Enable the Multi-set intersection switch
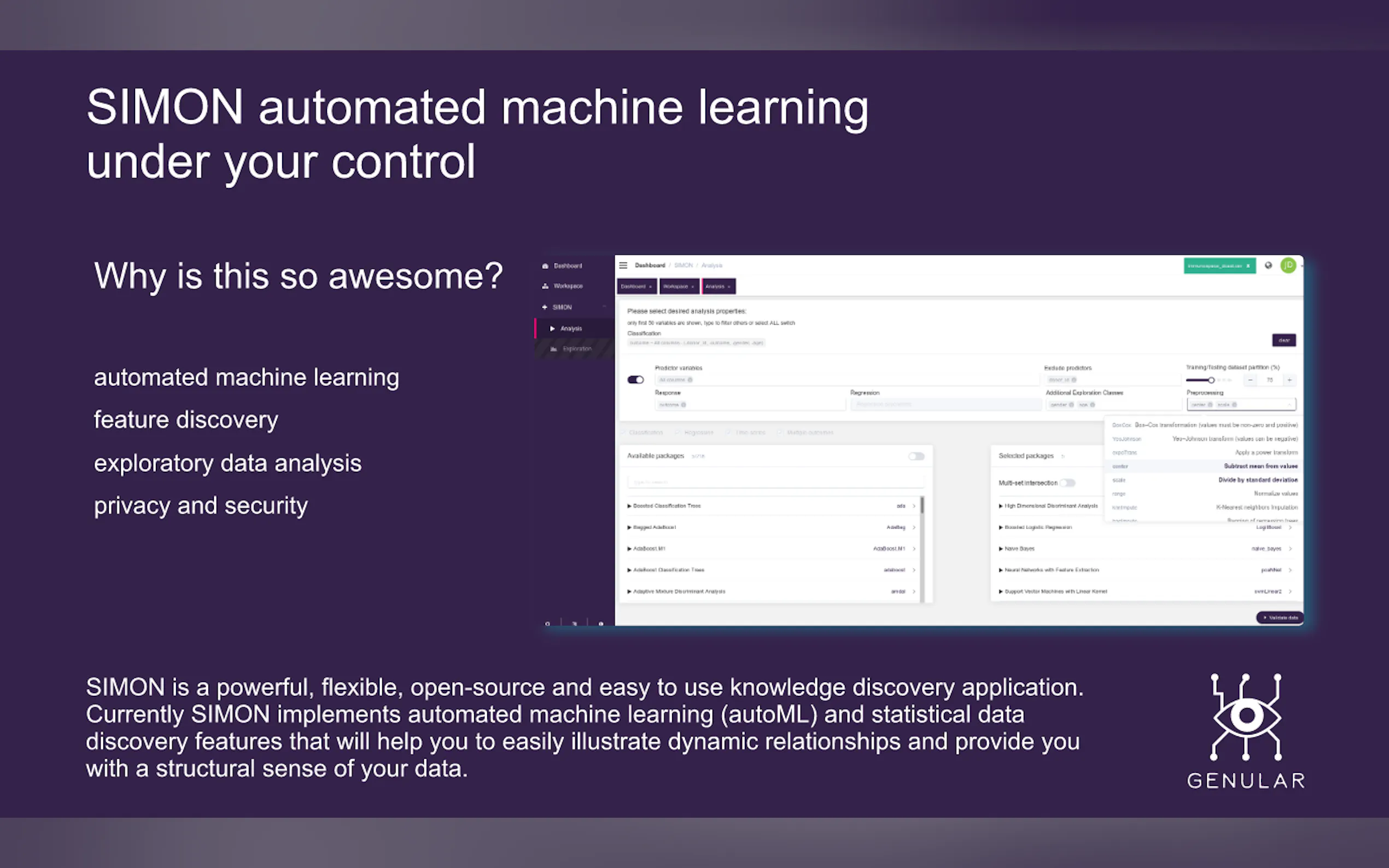Viewport: 1389px width, 868px height. point(1067,483)
